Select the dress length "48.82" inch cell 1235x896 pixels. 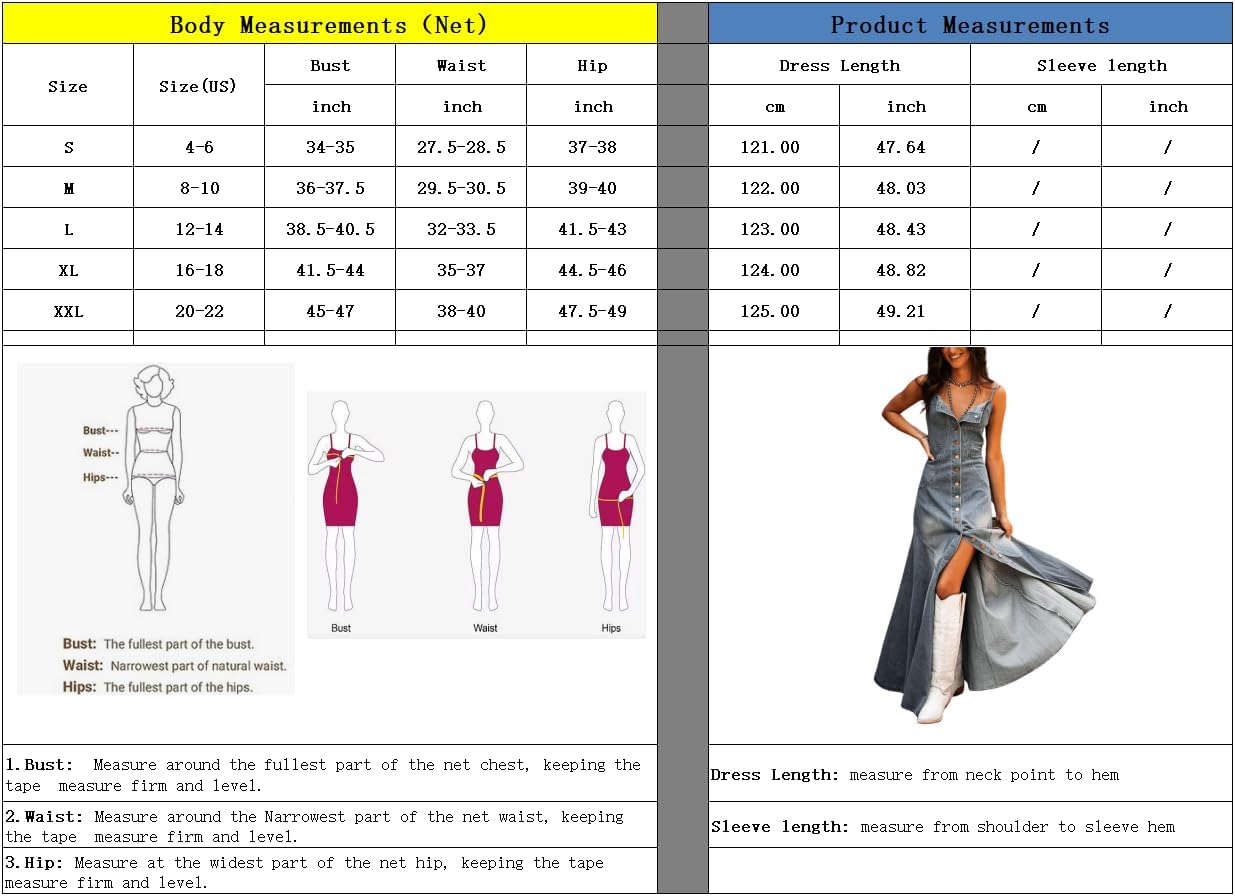click(x=905, y=270)
